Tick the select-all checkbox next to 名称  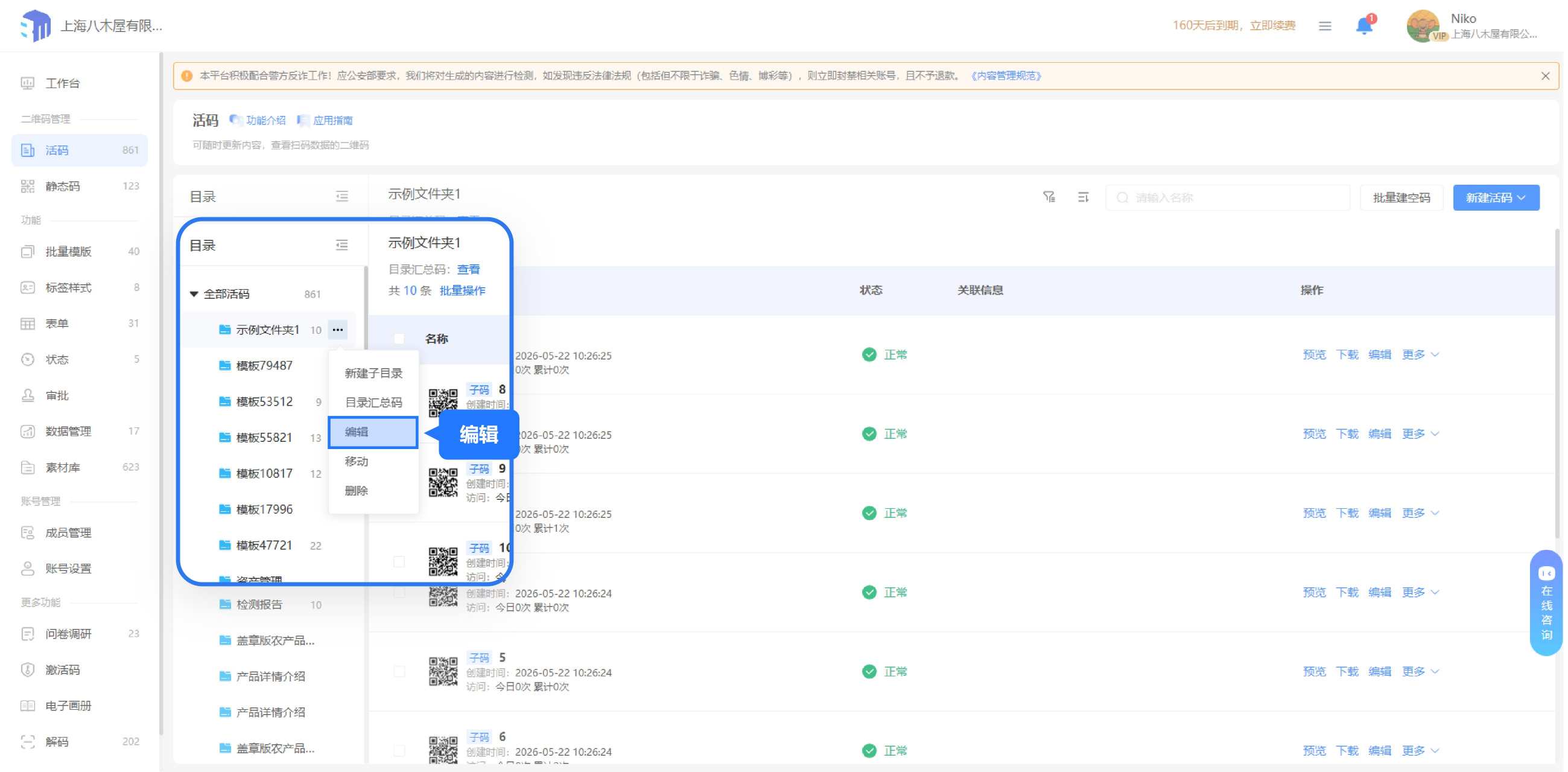[x=399, y=339]
